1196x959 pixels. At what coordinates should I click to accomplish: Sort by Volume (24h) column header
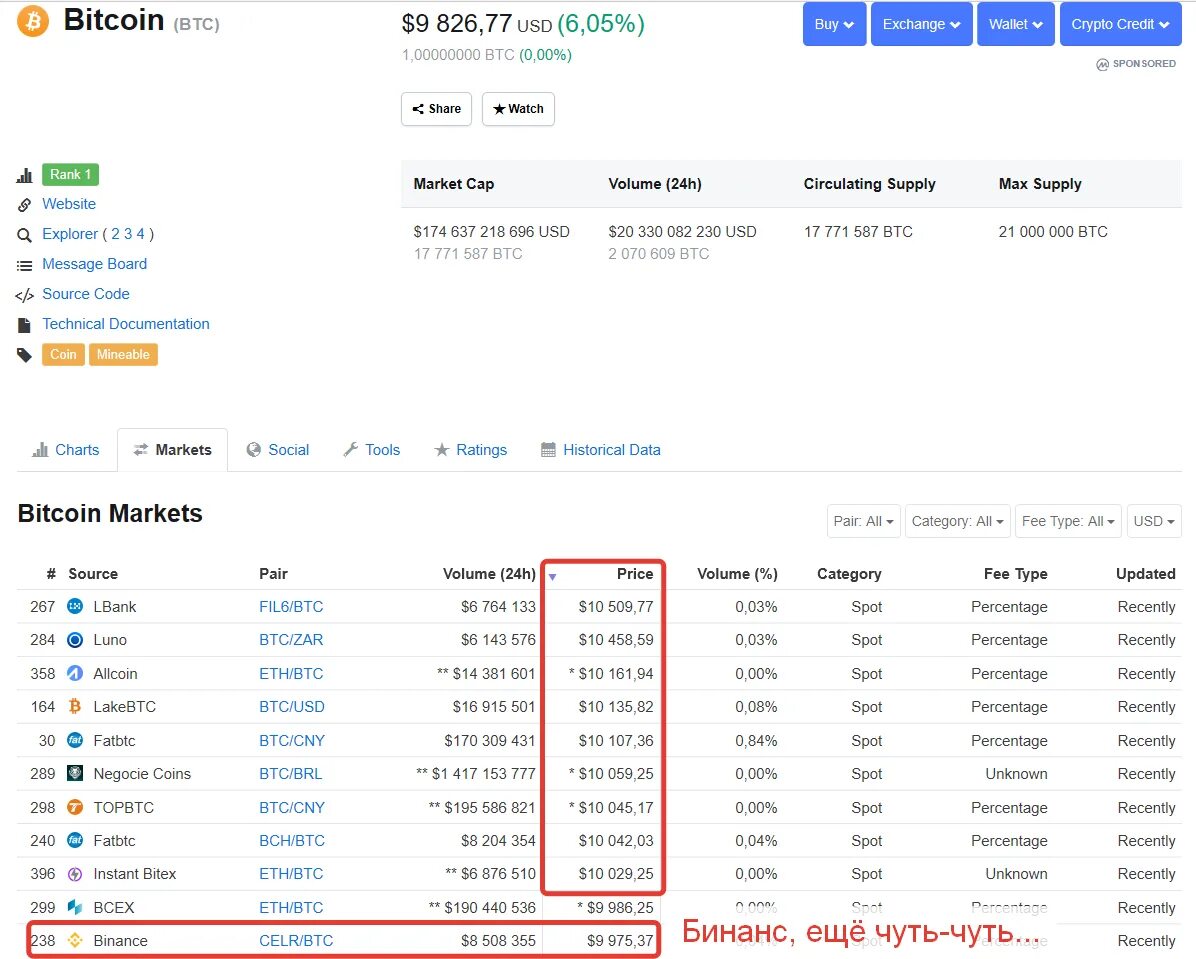[489, 574]
